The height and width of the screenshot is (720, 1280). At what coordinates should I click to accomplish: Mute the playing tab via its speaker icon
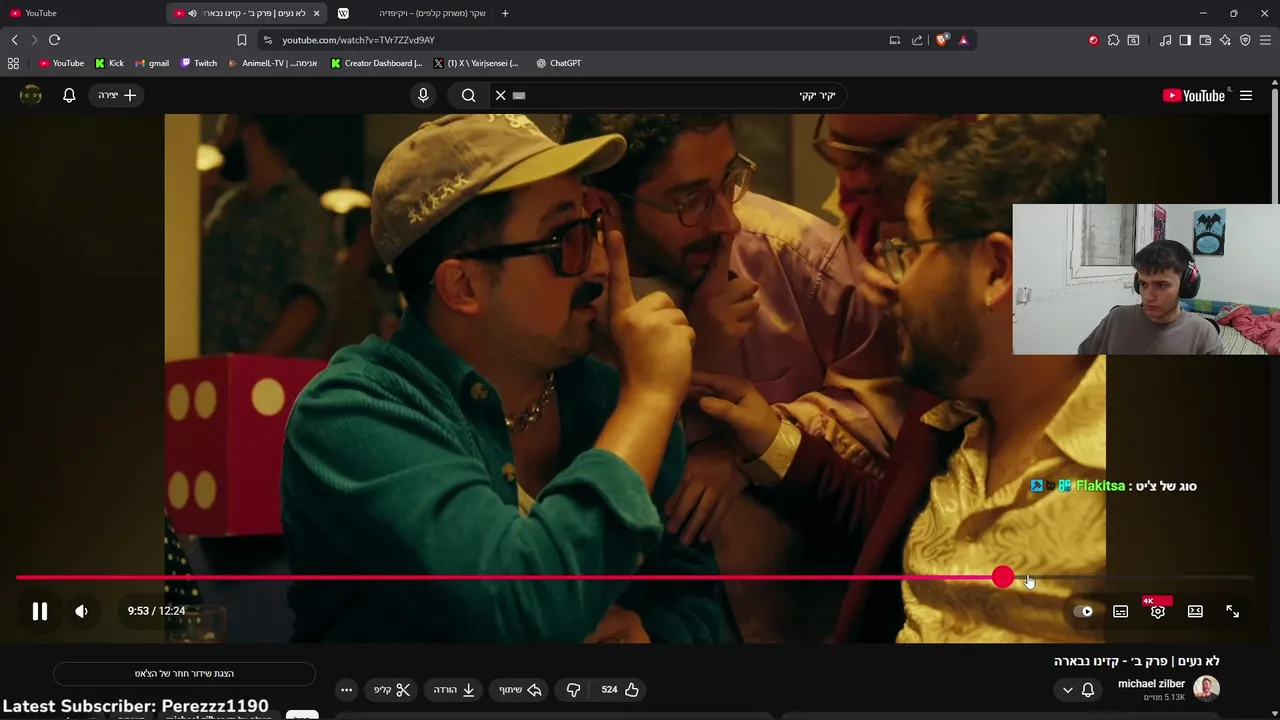tap(192, 13)
